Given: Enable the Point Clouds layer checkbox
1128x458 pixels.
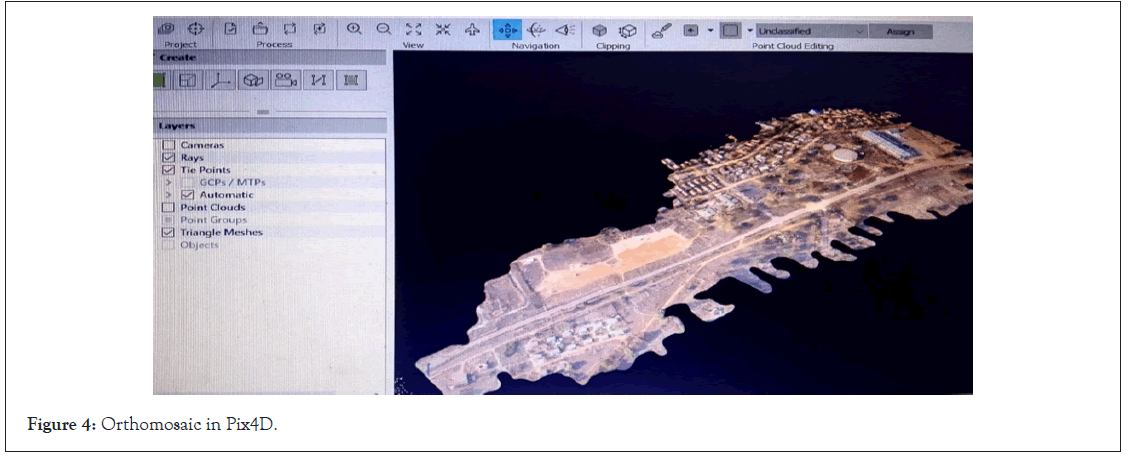Looking at the screenshot, I should pos(168,207).
